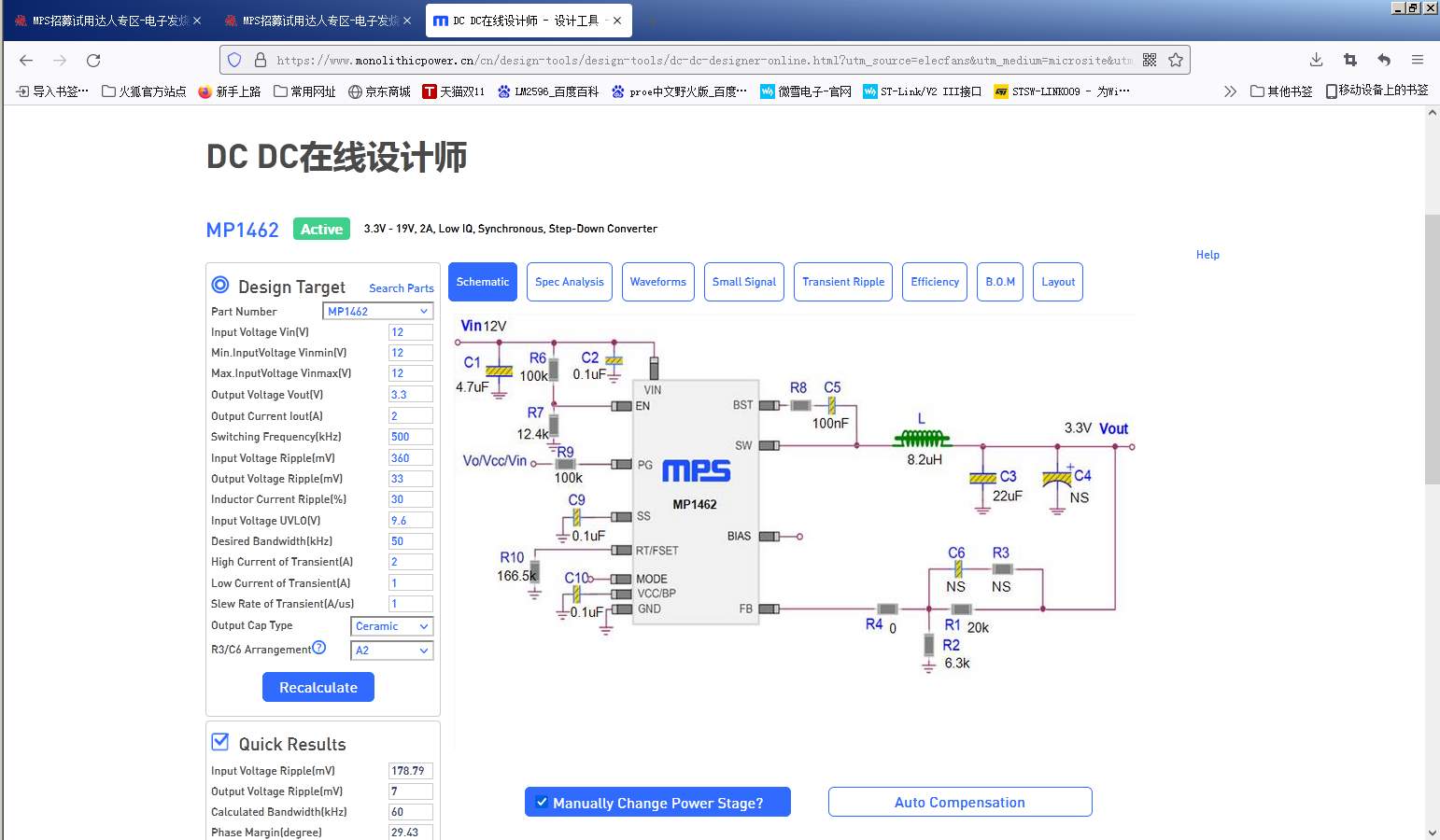Open 微雪电子-官网 bookmark
Viewport: 1440px width, 840px height.
pos(805,91)
